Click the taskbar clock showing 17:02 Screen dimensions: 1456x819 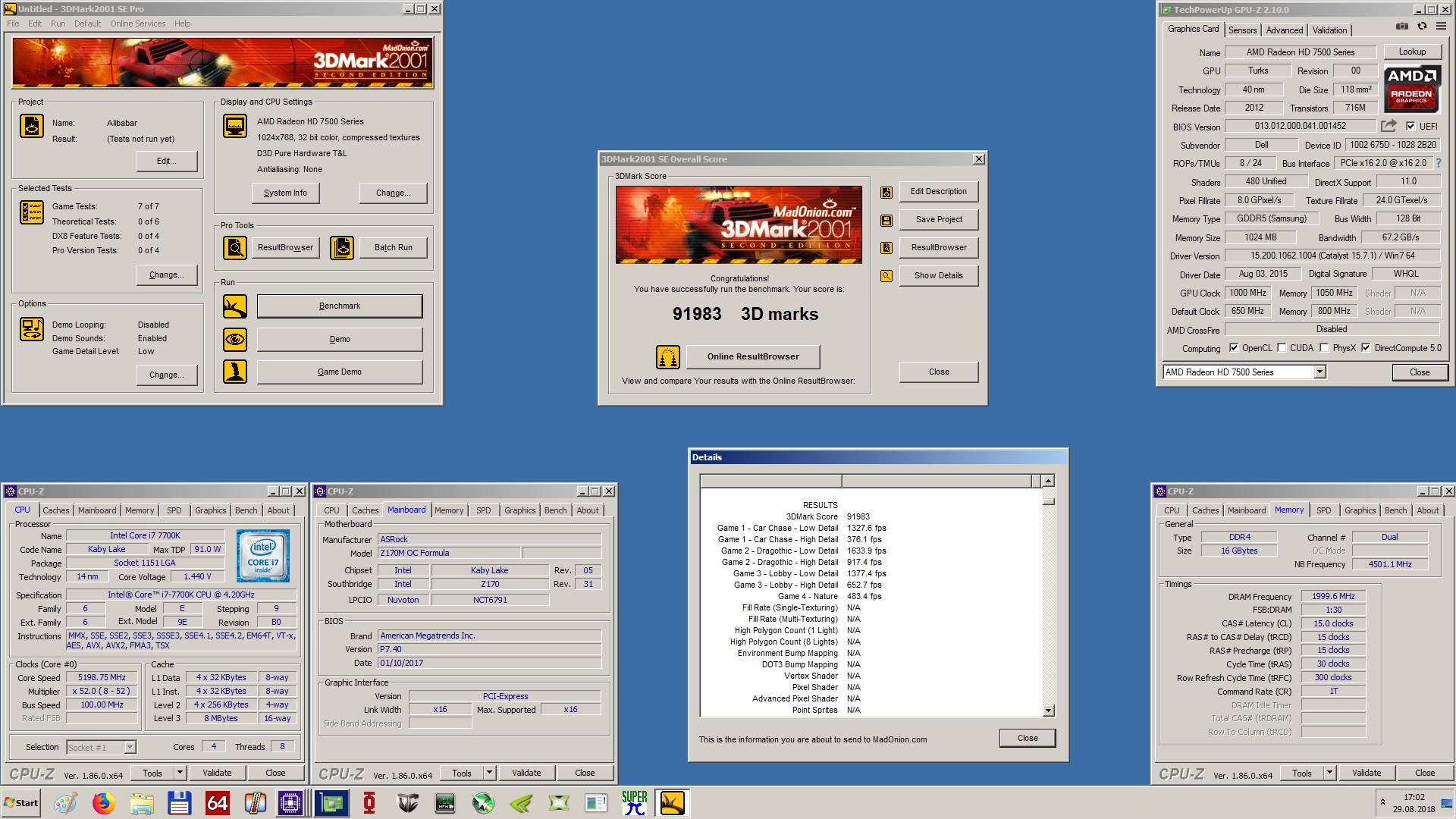click(1414, 797)
